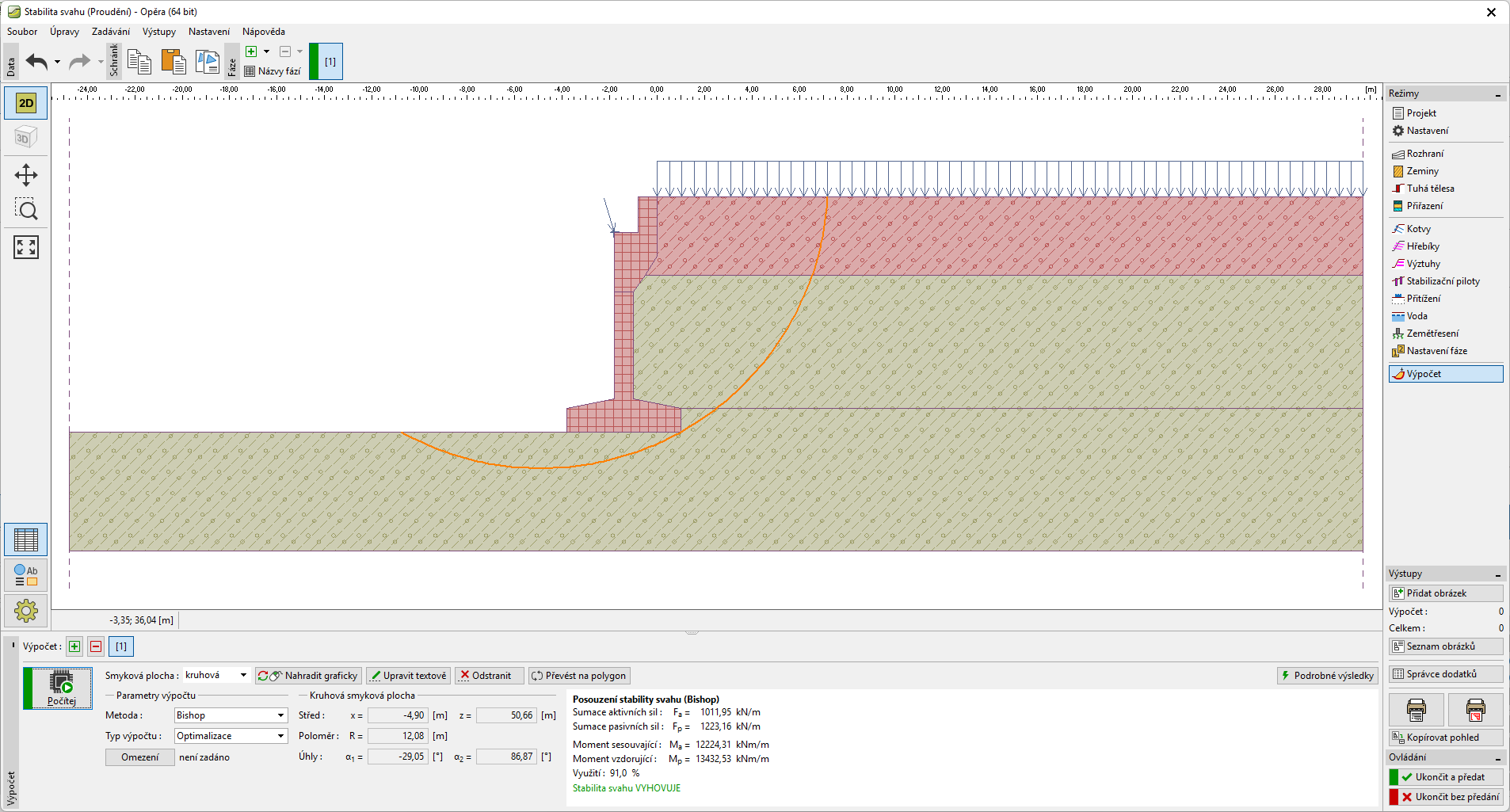
Task: Click the undo arrow icon
Action: point(36,61)
